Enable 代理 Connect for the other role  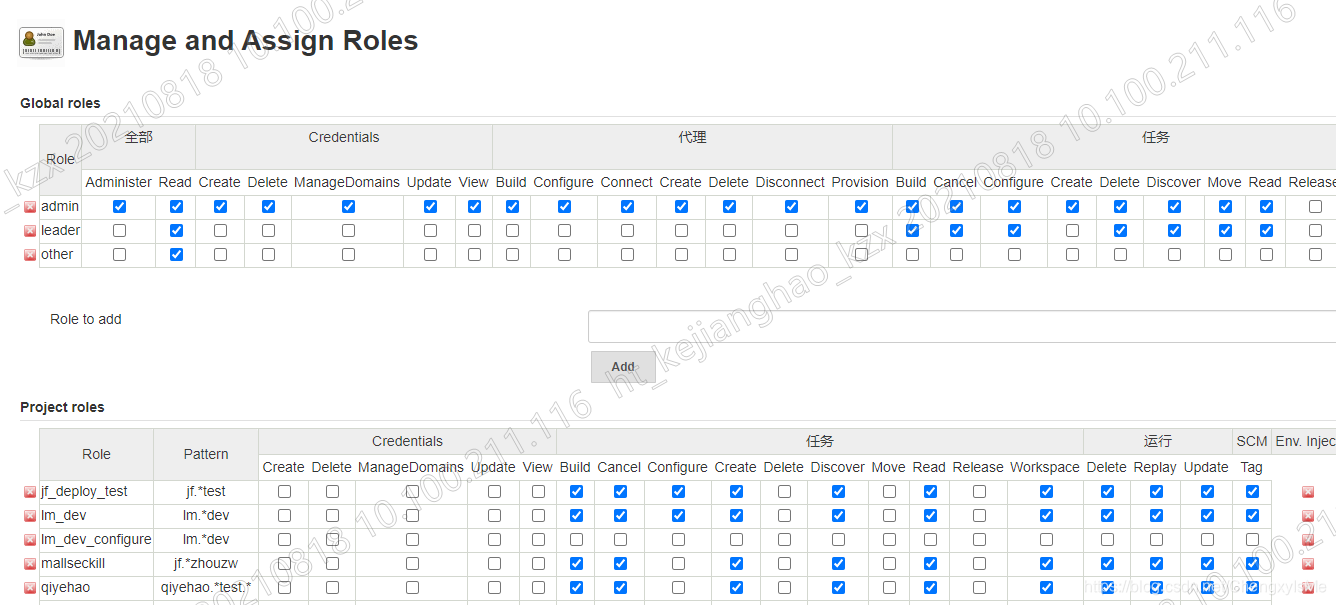(x=627, y=255)
